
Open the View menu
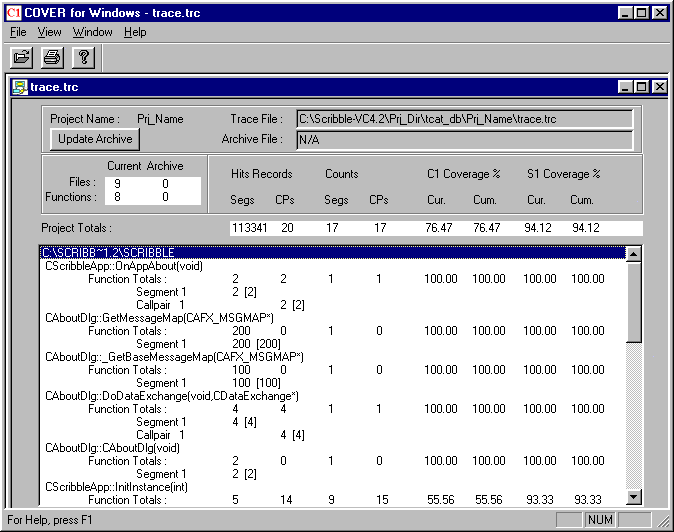tap(49, 32)
